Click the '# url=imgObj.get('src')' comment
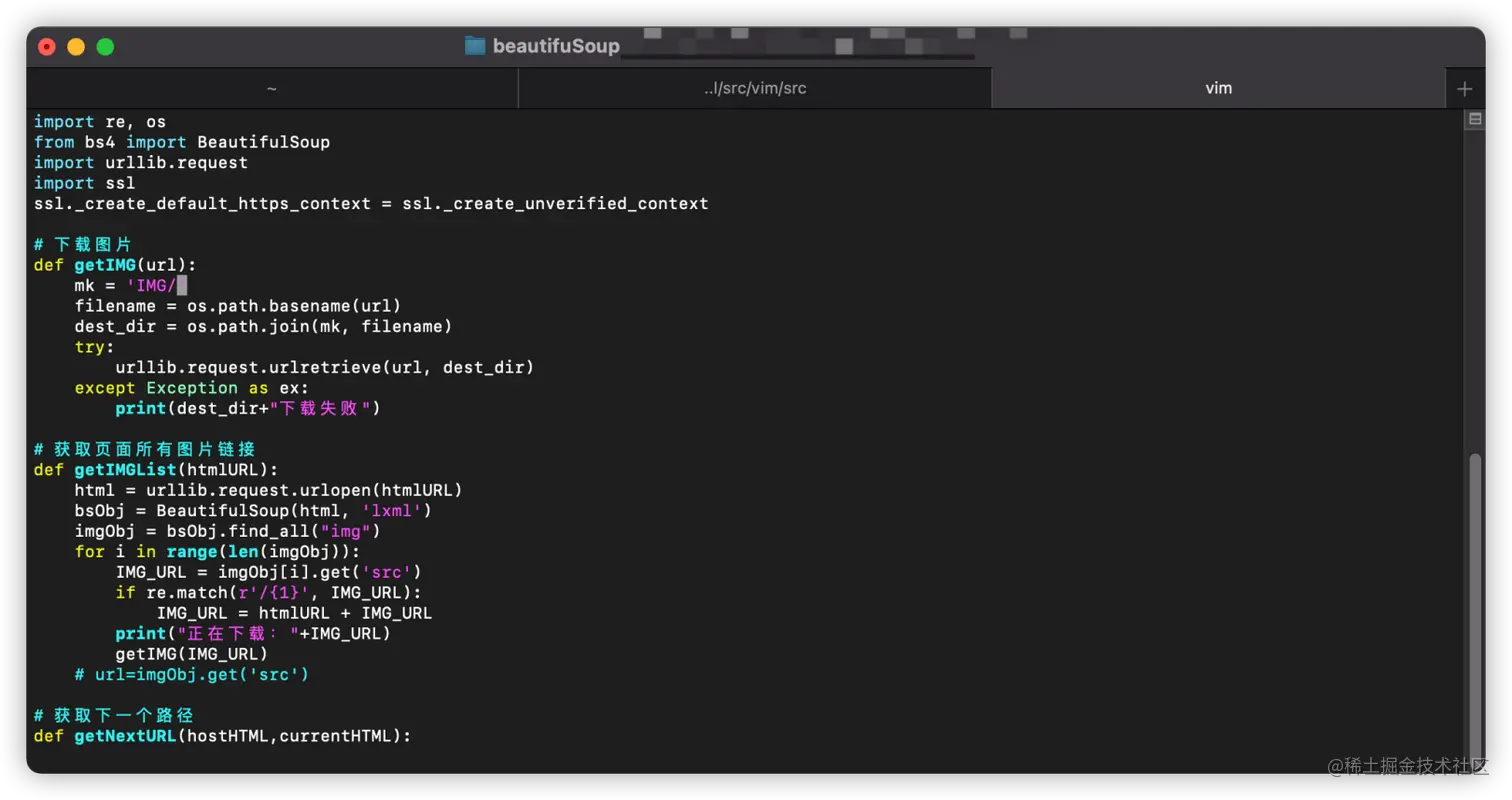 (192, 675)
